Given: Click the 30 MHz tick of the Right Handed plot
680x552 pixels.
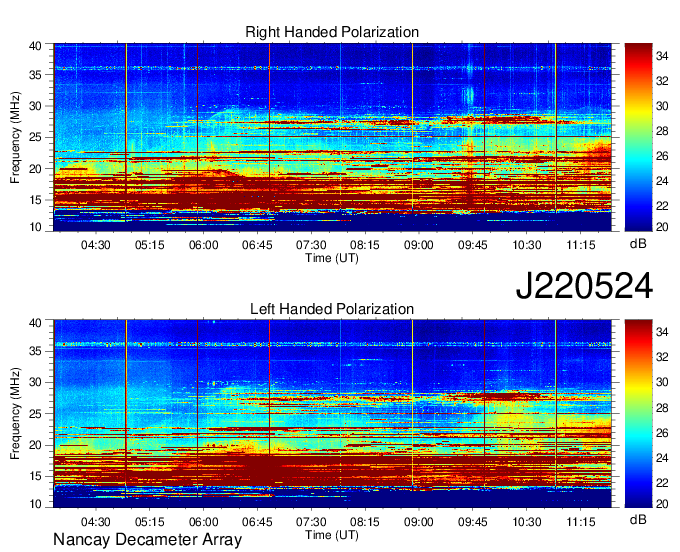Looking at the screenshot, I should (35, 106).
